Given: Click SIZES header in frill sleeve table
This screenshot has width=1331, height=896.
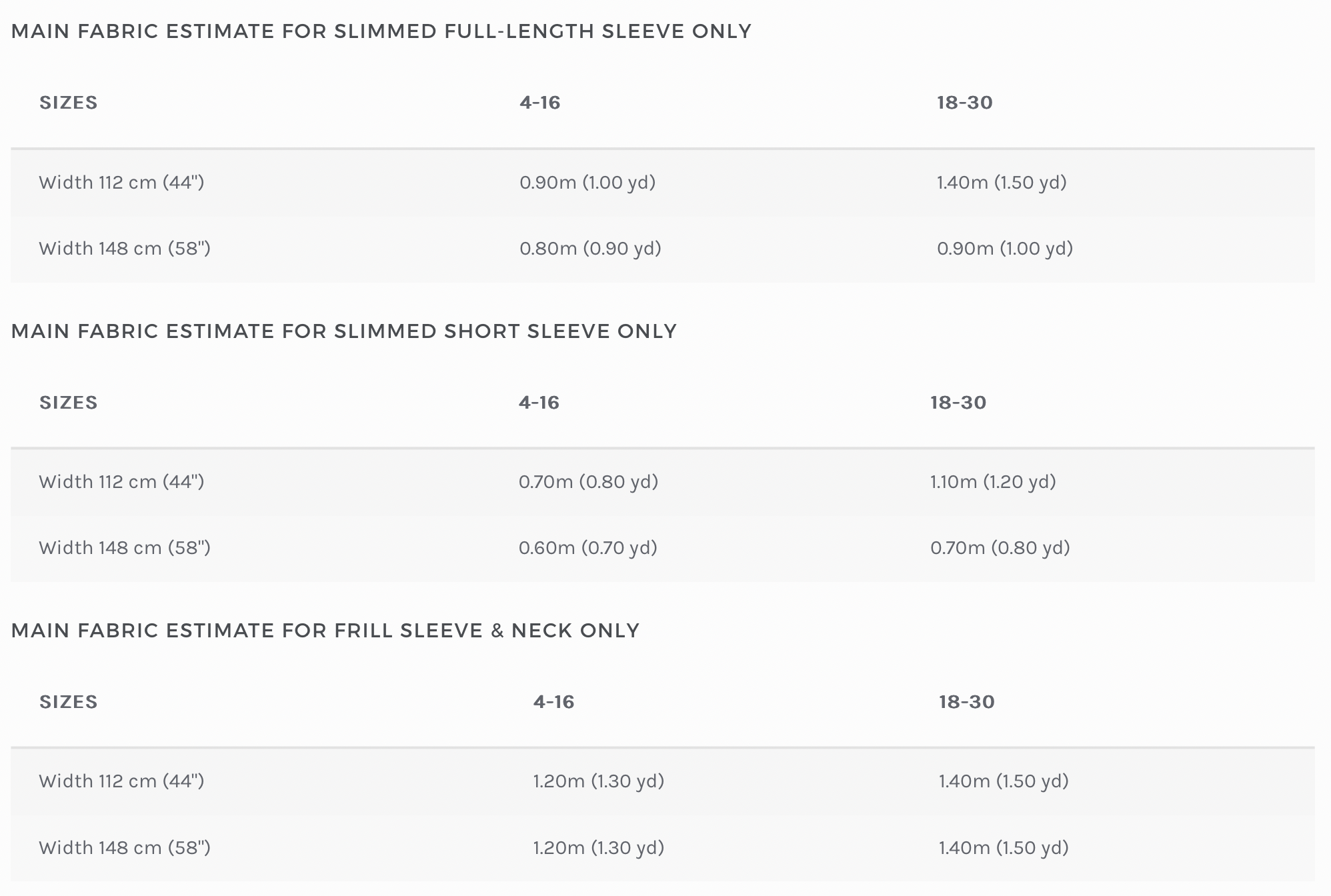Looking at the screenshot, I should [x=69, y=702].
